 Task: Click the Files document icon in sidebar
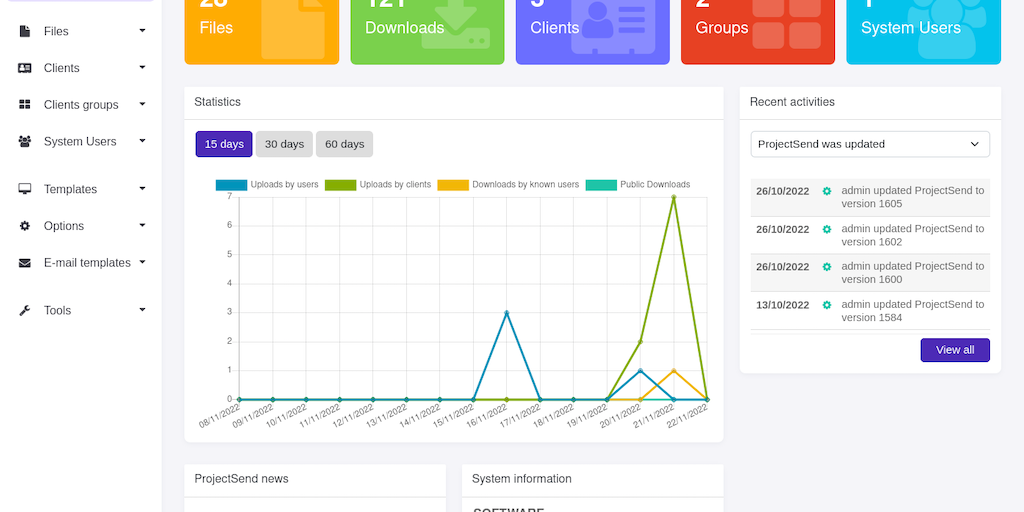[25, 31]
